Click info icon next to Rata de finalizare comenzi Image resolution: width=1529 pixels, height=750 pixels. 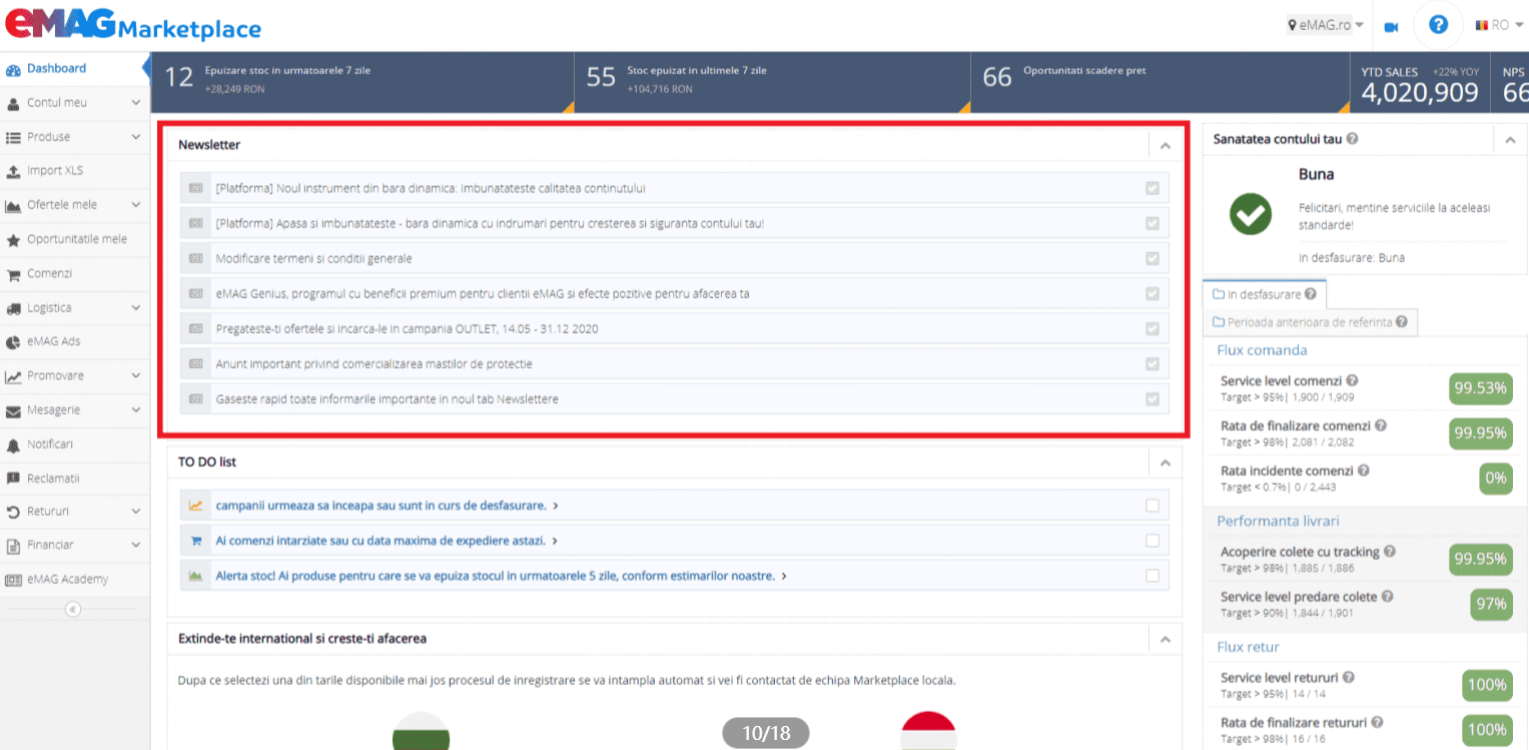point(1380,426)
